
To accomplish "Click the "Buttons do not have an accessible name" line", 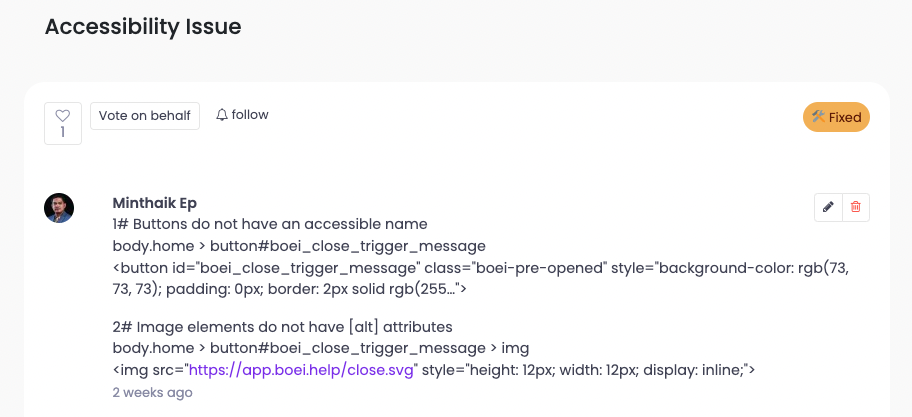I will pyautogui.click(x=270, y=224).
